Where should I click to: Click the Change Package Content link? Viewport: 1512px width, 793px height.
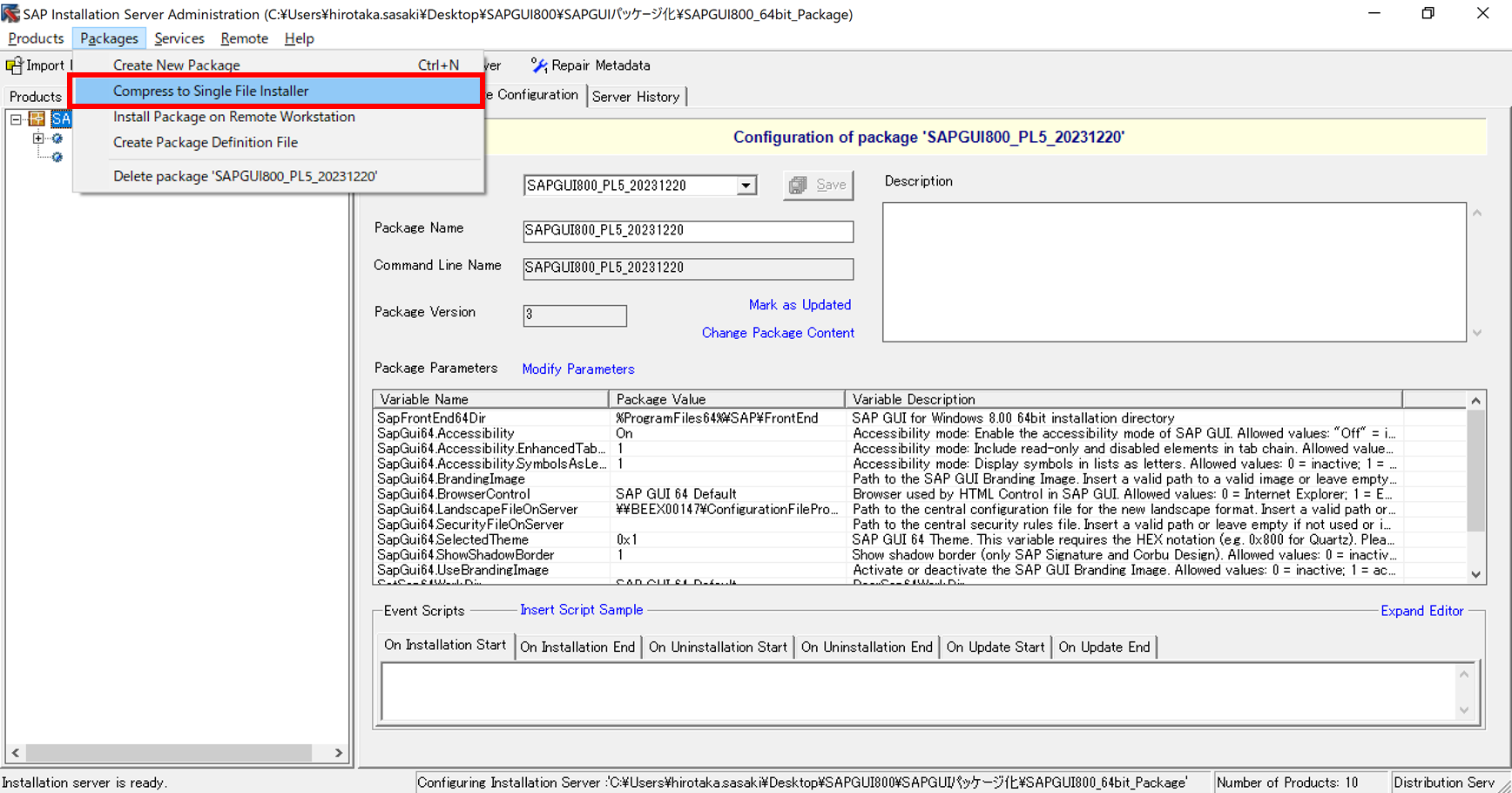tap(778, 333)
